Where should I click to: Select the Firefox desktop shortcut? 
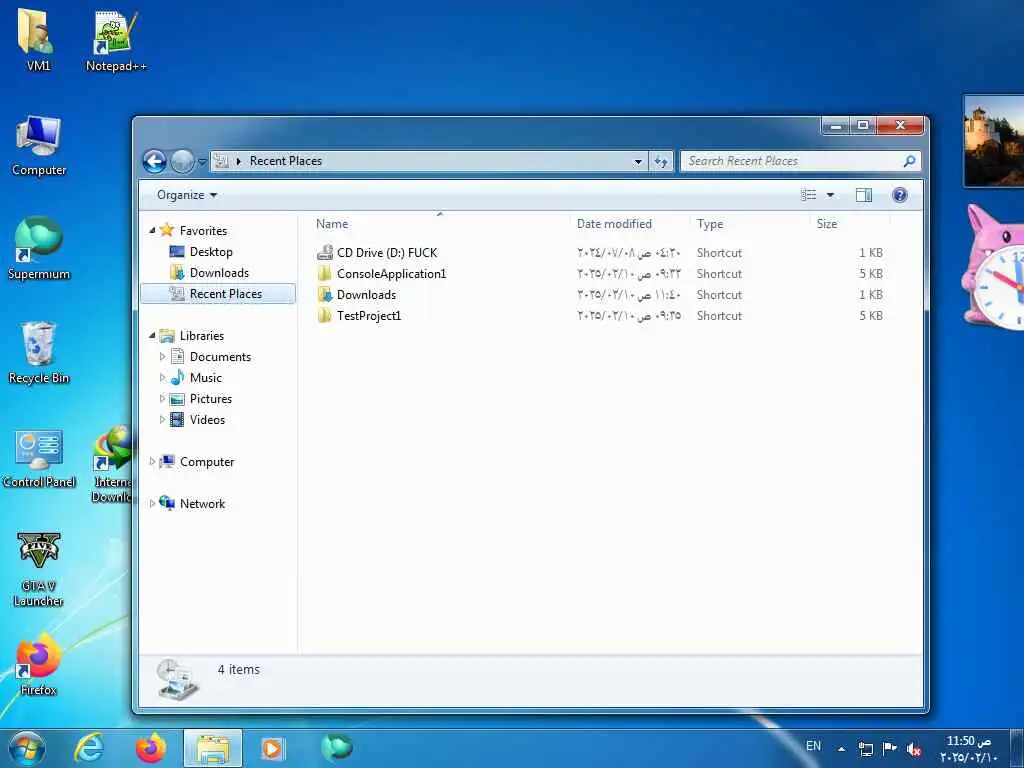[x=38, y=663]
